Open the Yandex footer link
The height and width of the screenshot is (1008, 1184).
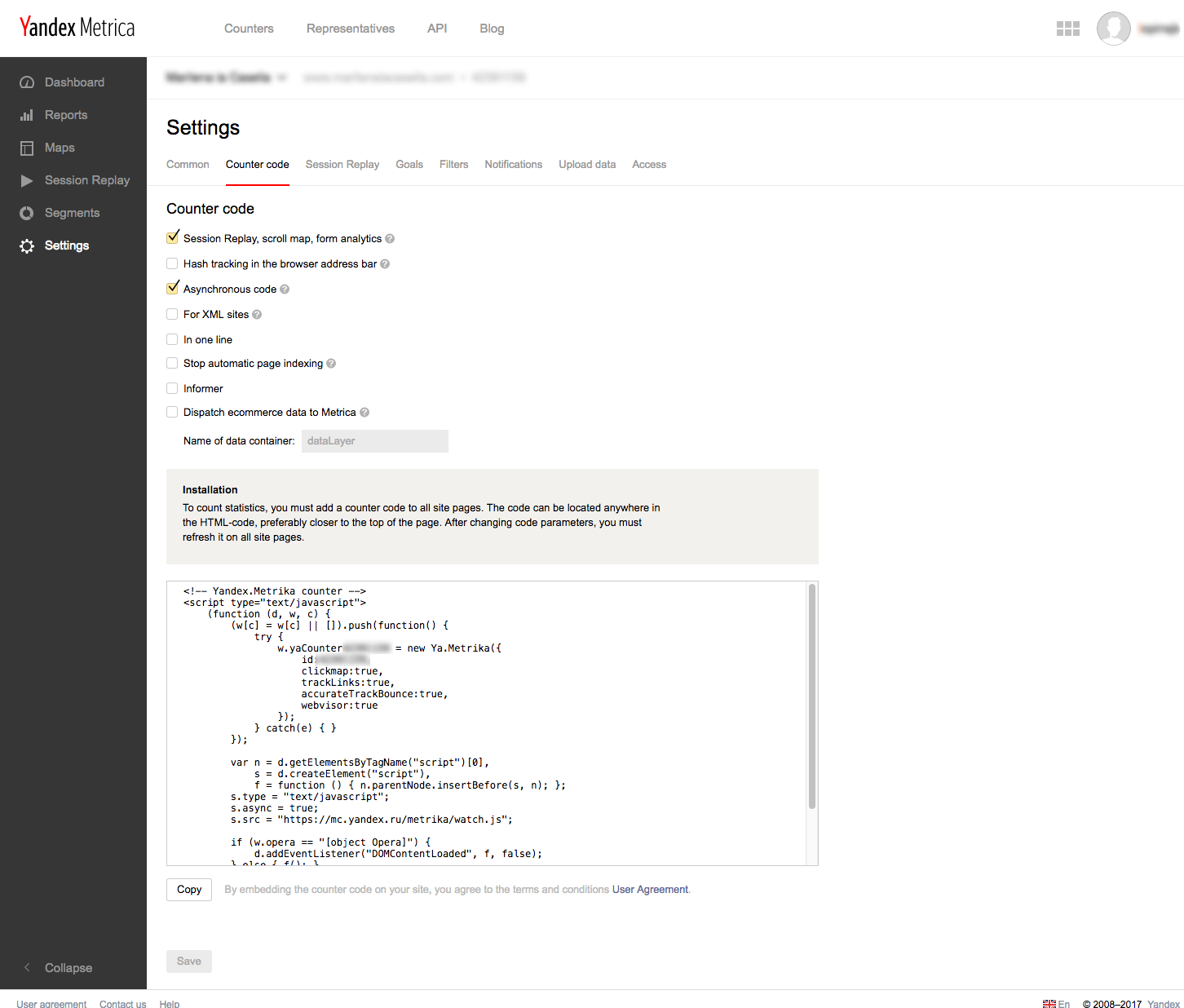click(1164, 1004)
